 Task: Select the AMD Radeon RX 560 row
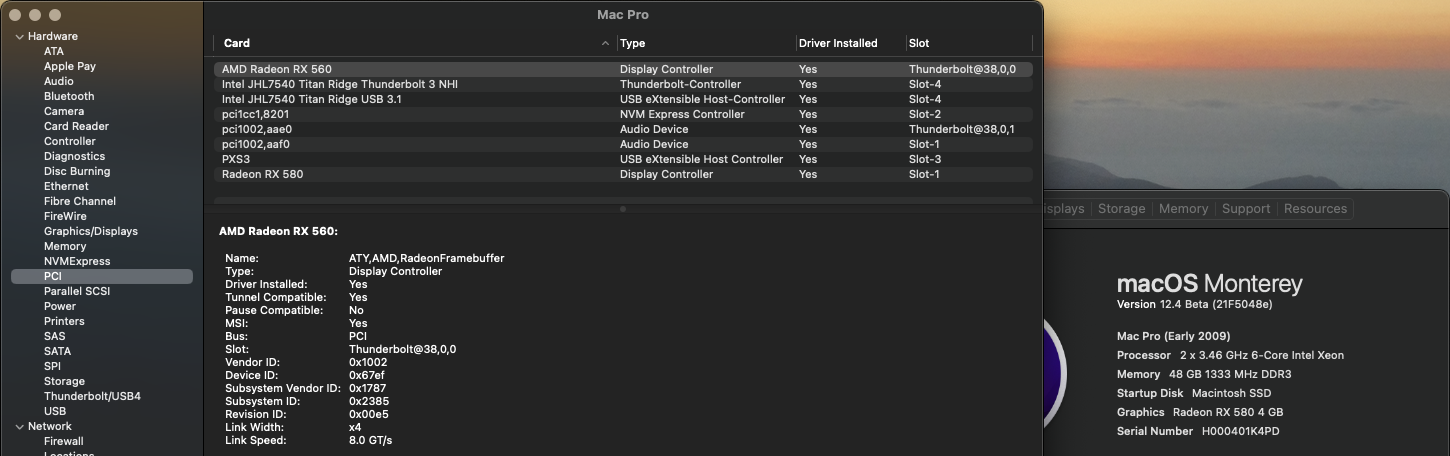tap(623, 69)
